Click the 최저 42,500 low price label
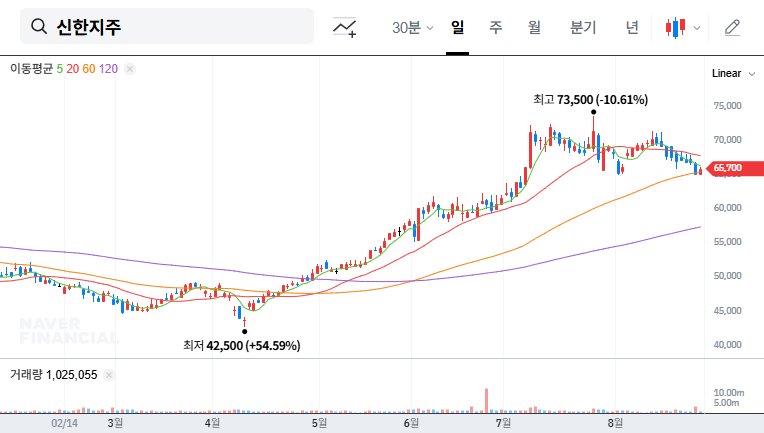Image resolution: width=764 pixels, height=433 pixels. (x=242, y=346)
